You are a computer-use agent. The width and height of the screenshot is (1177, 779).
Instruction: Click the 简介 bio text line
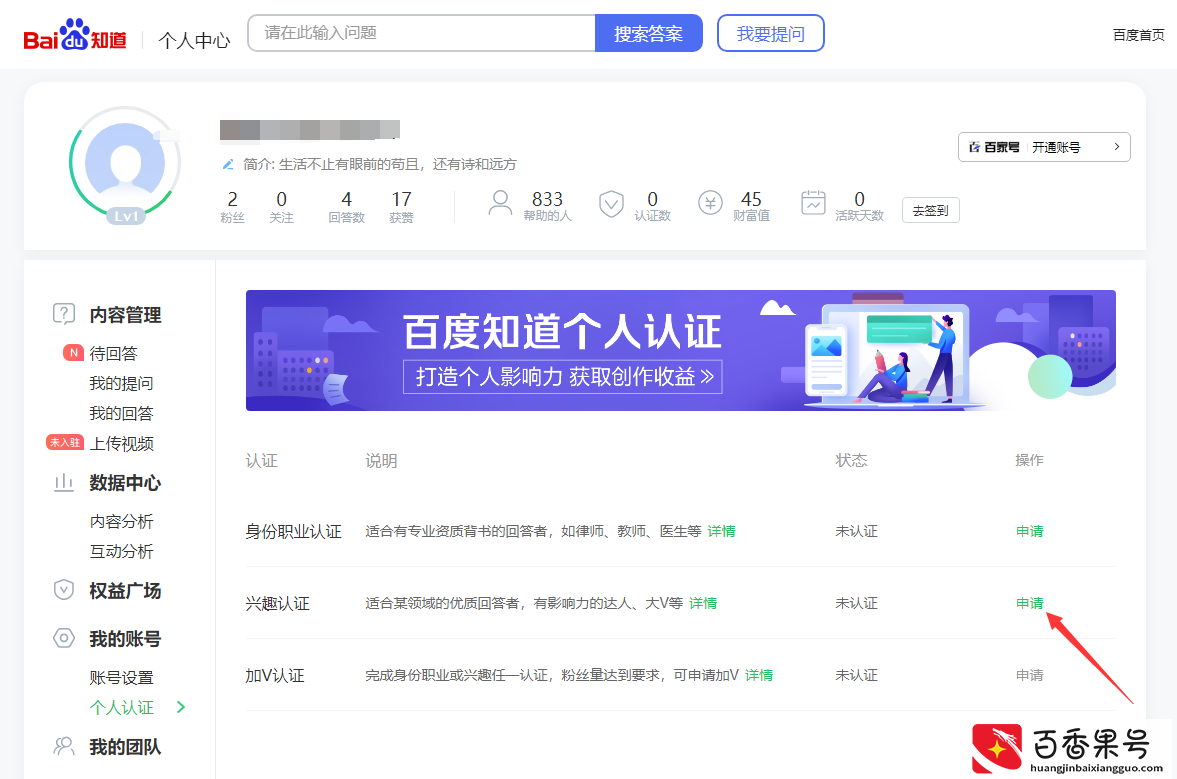pos(380,164)
